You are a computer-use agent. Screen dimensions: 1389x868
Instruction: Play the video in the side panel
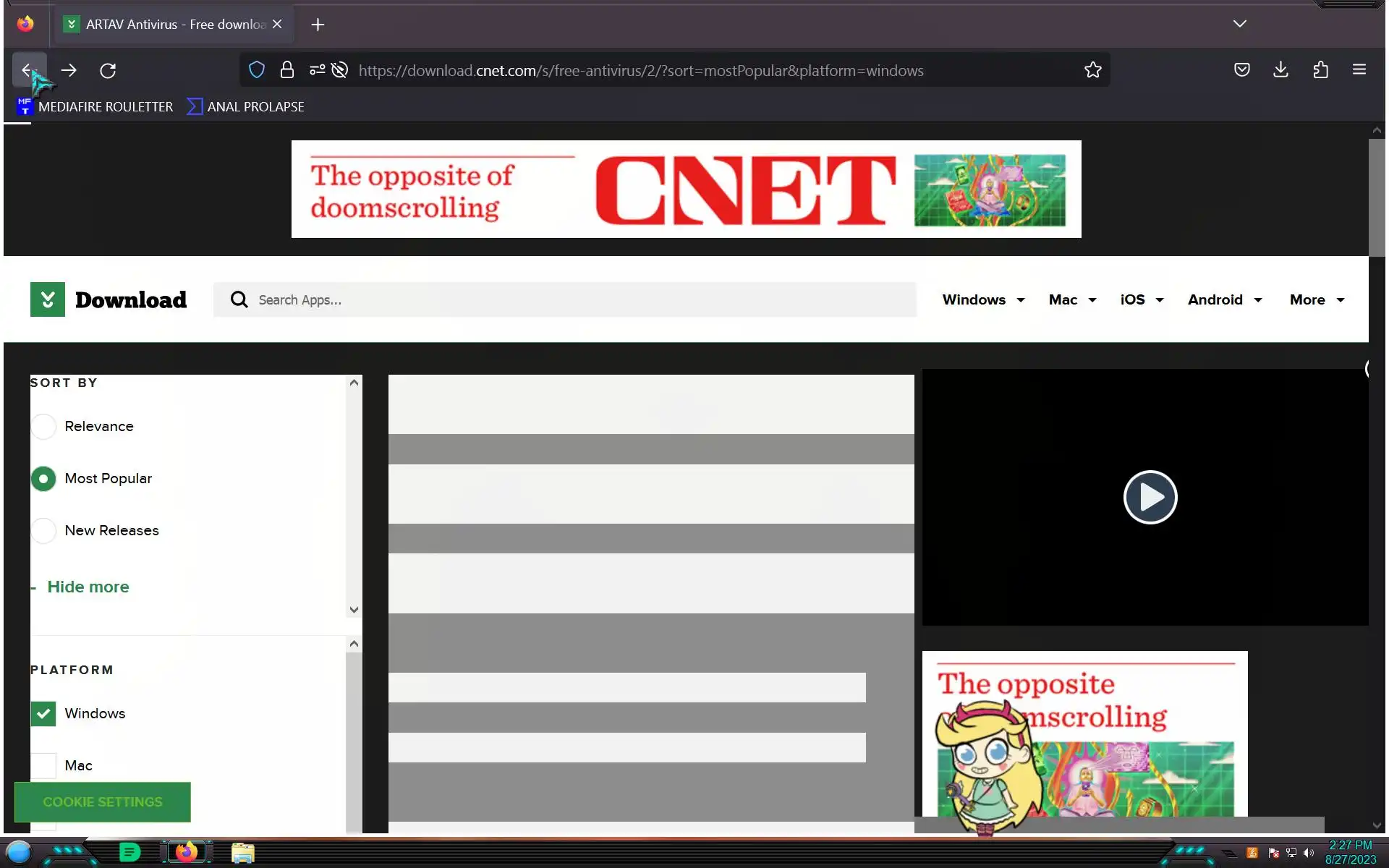coord(1150,497)
